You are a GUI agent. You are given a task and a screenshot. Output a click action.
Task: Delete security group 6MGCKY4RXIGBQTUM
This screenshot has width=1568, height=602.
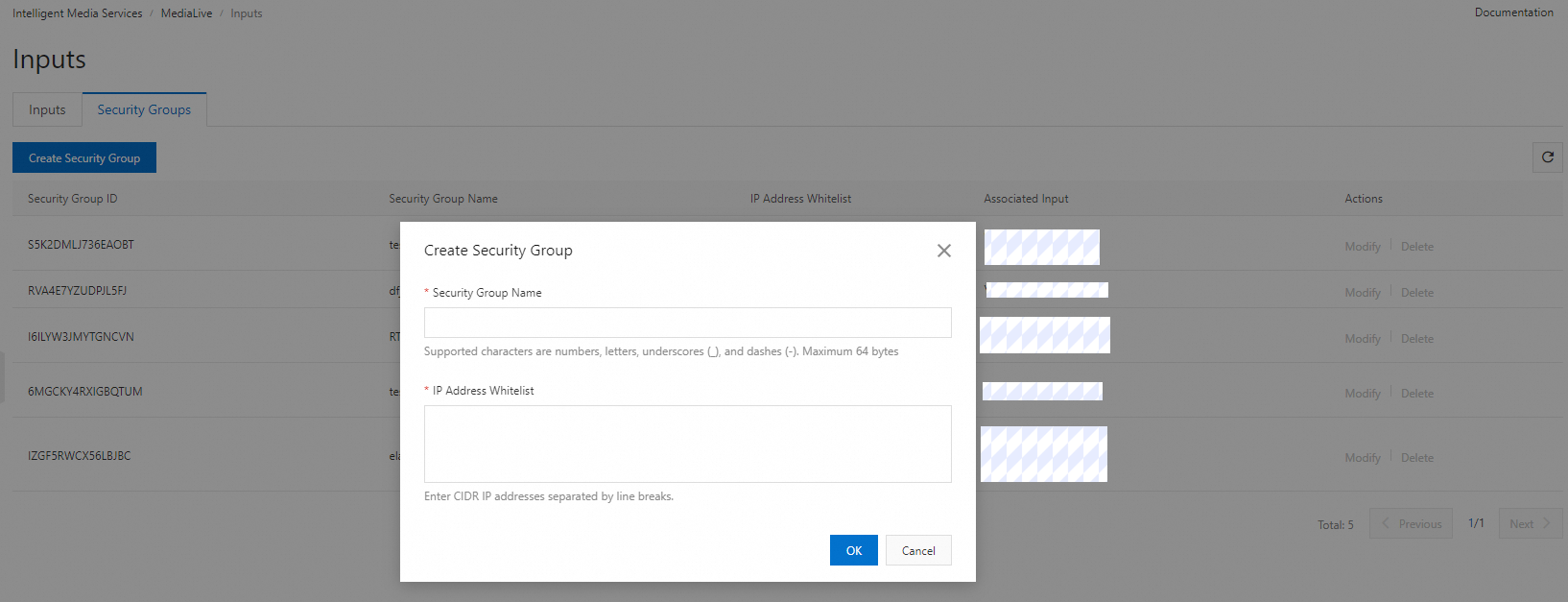[1416, 394]
